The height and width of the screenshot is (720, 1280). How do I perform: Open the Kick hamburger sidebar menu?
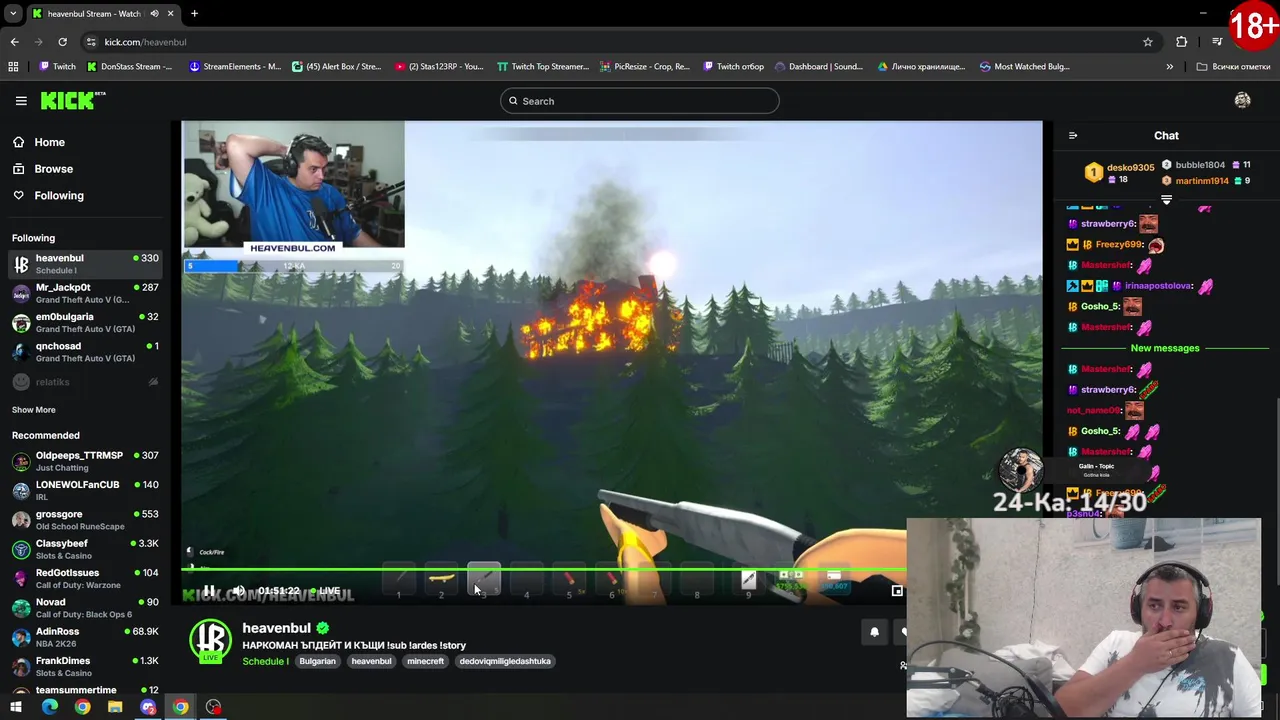[x=21, y=101]
